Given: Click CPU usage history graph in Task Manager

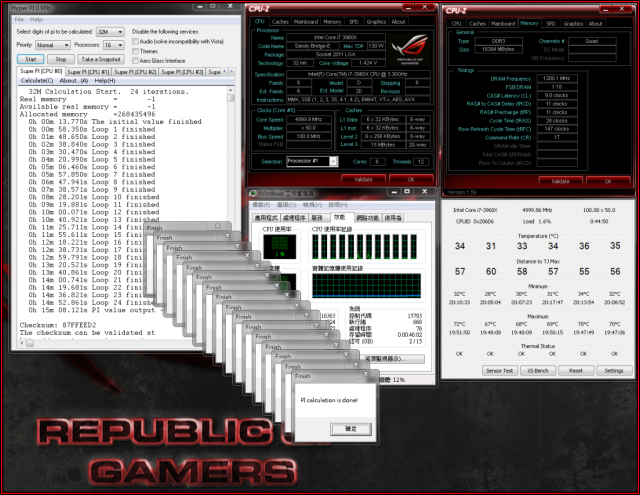Looking at the screenshot, I should [365, 246].
